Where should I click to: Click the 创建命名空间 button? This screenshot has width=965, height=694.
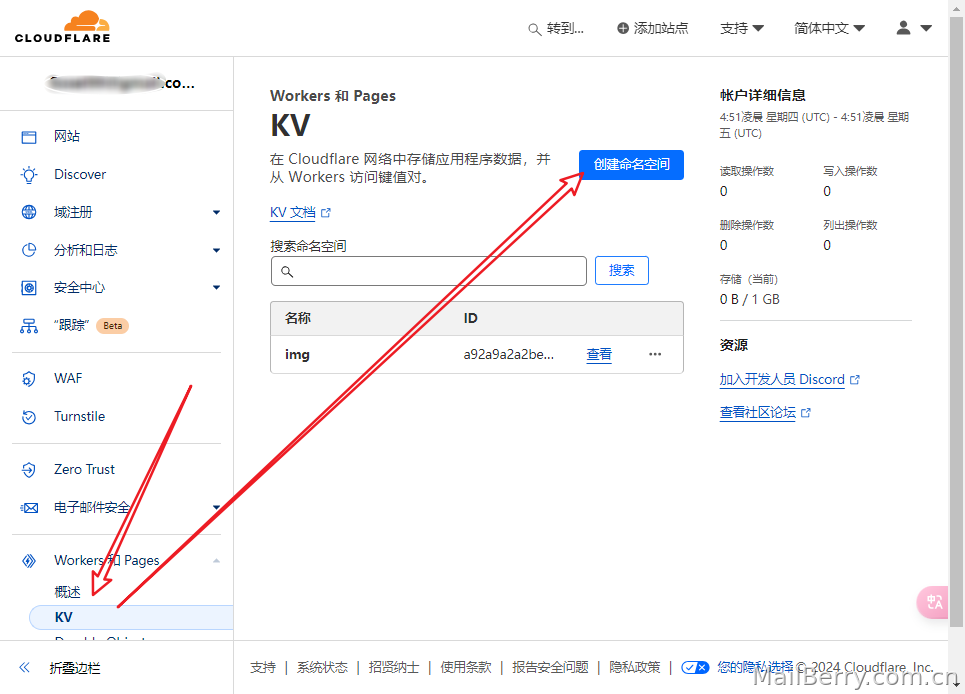(x=631, y=165)
